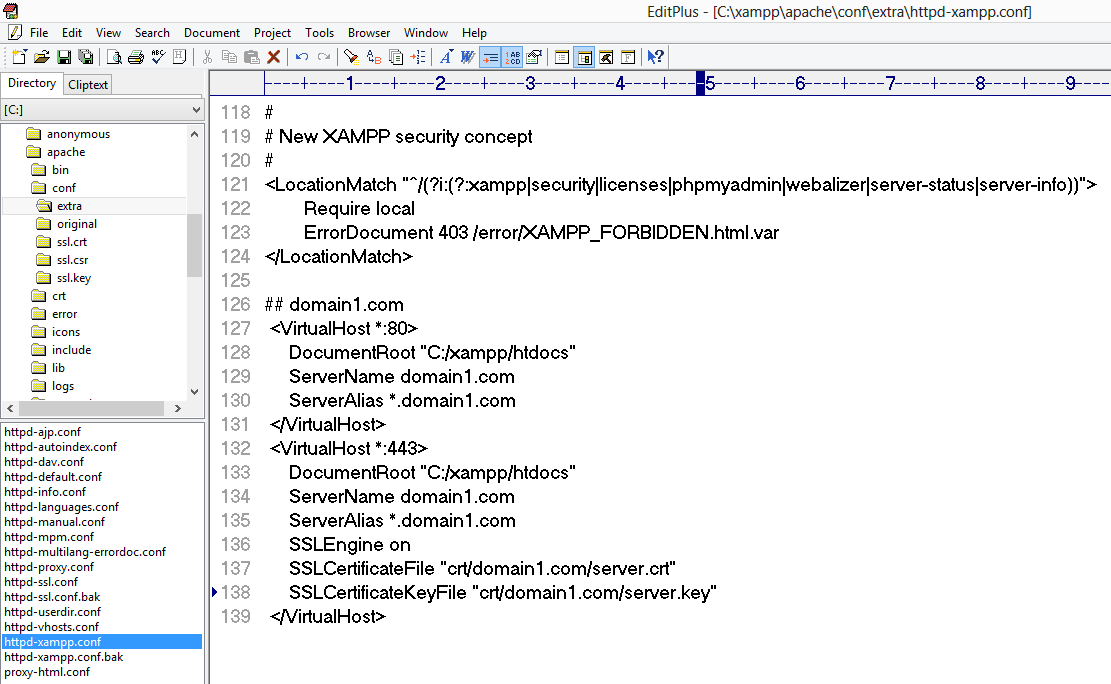Toggle line numbers display button
The width and height of the screenshot is (1111, 684).
click(512, 57)
